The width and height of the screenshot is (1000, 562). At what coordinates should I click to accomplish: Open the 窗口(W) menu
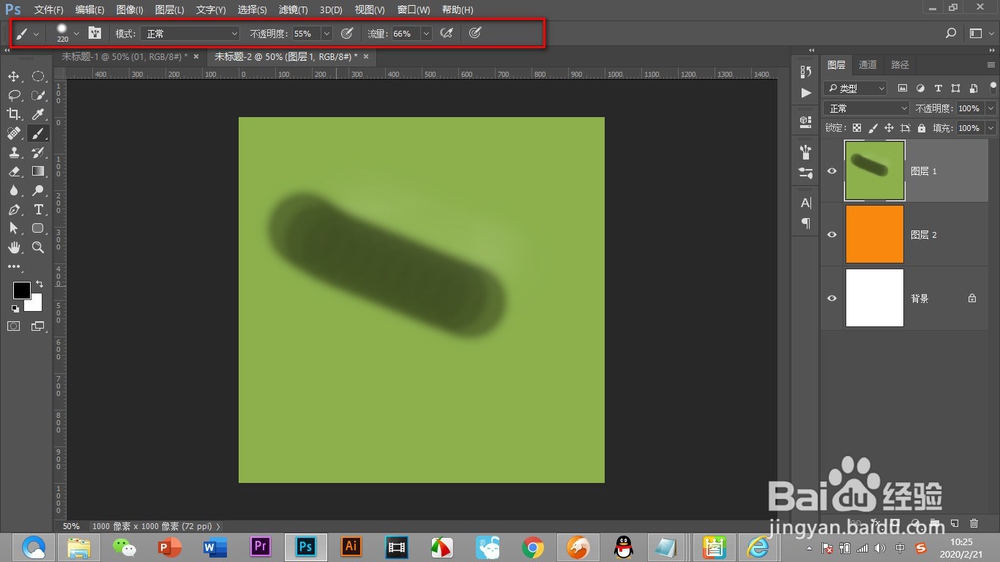click(413, 10)
